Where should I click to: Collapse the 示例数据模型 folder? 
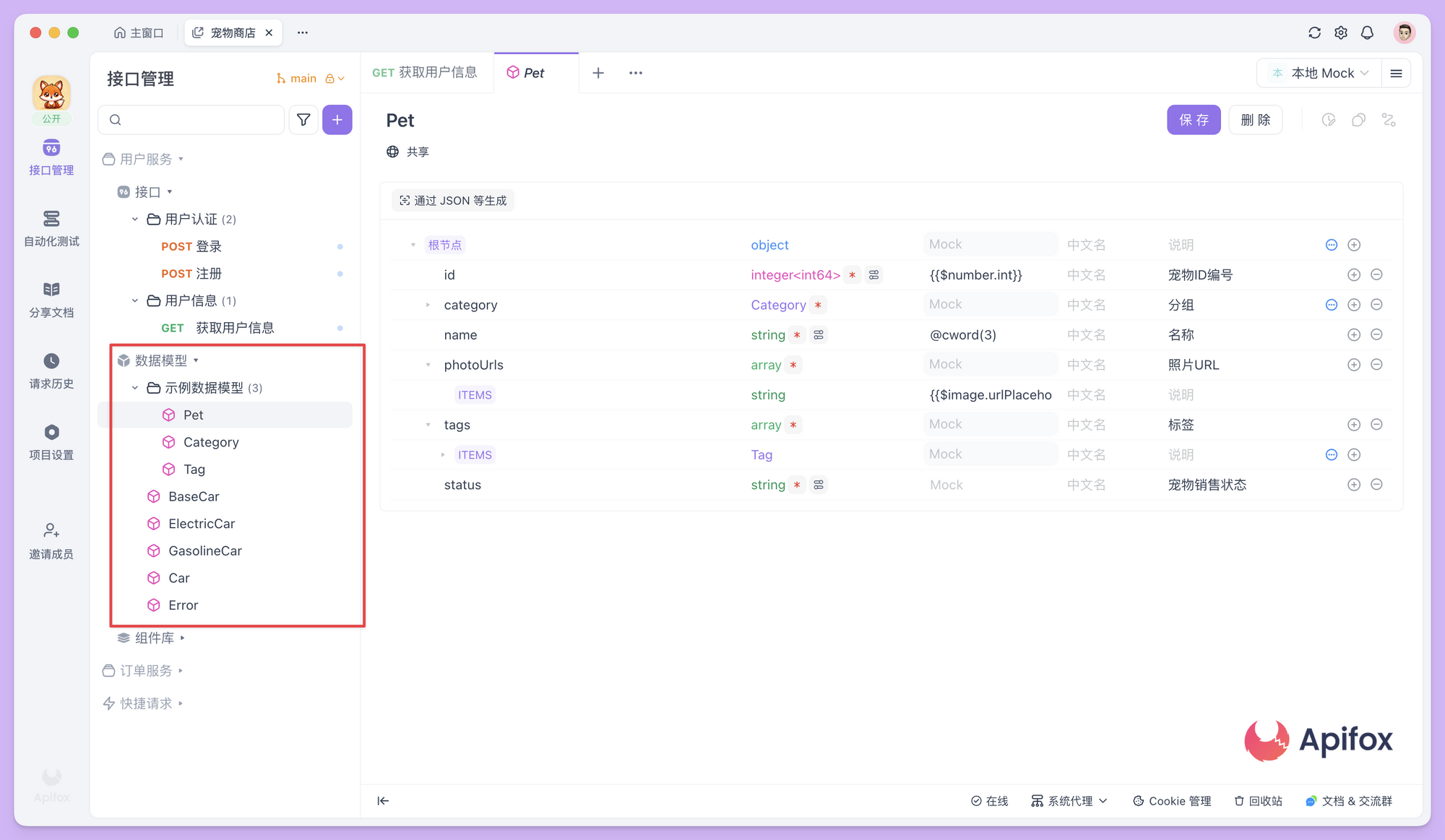(134, 387)
